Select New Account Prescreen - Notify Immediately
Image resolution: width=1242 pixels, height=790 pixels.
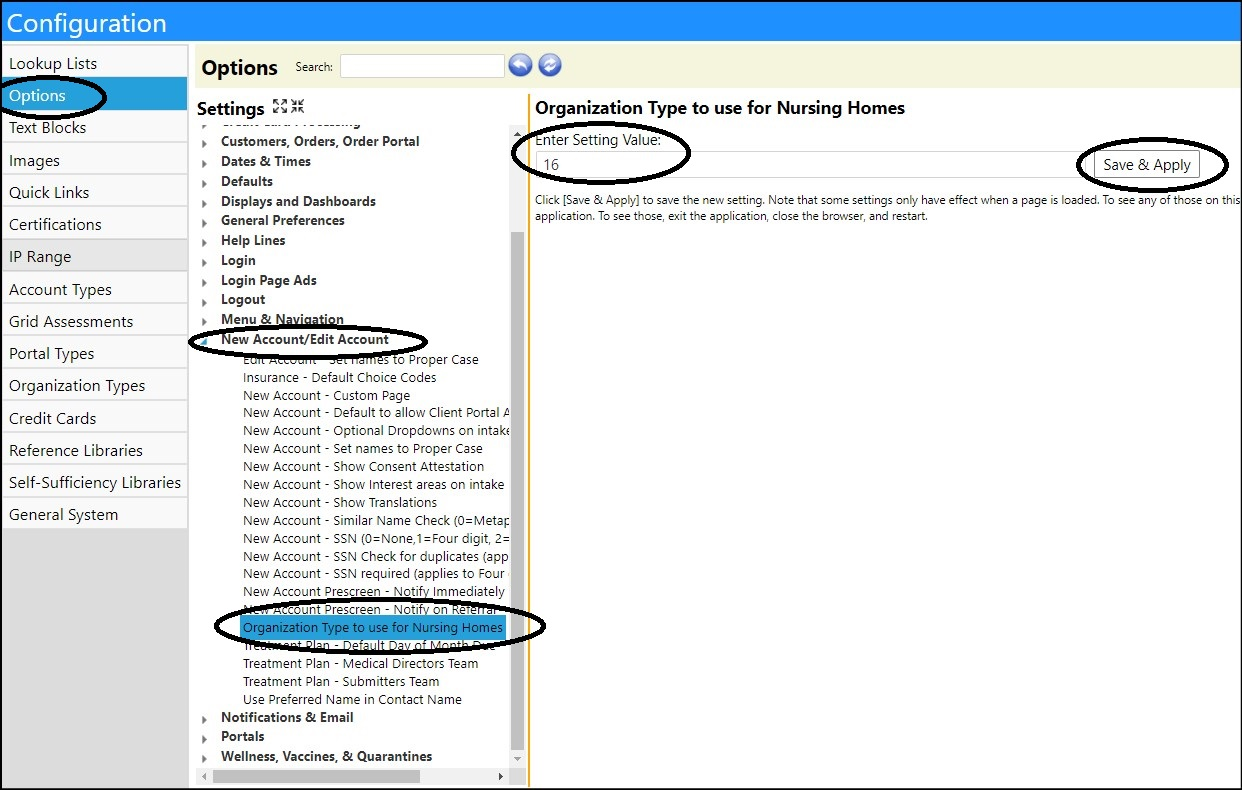[374, 591]
